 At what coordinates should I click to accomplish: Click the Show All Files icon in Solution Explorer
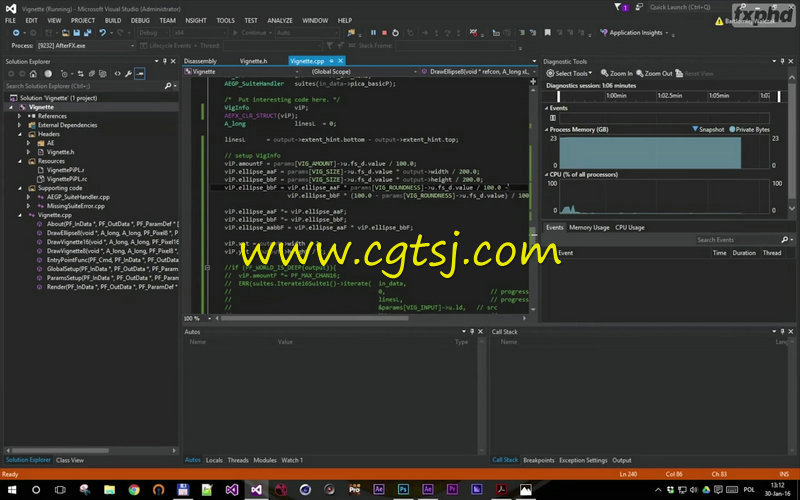pos(103,73)
